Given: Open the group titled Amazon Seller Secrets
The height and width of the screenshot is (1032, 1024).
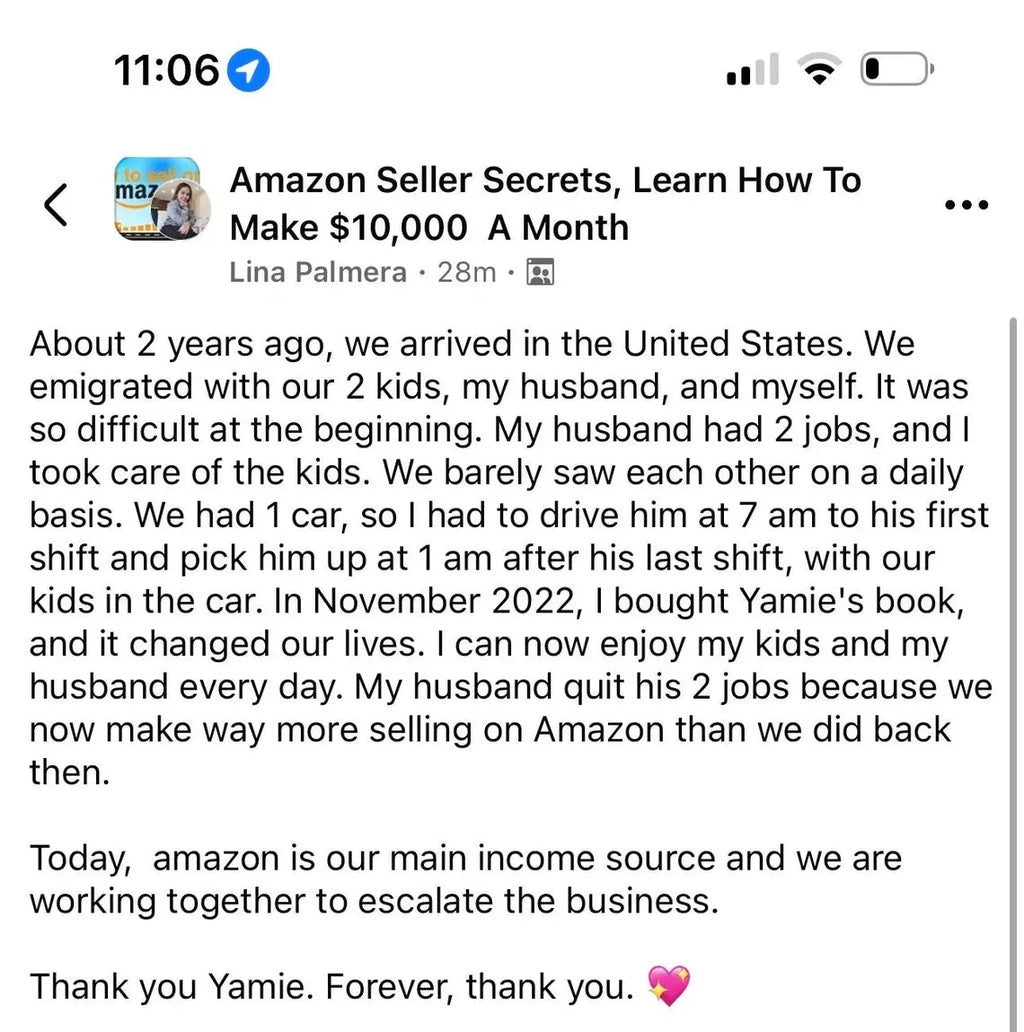Looking at the screenshot, I should coord(546,180).
